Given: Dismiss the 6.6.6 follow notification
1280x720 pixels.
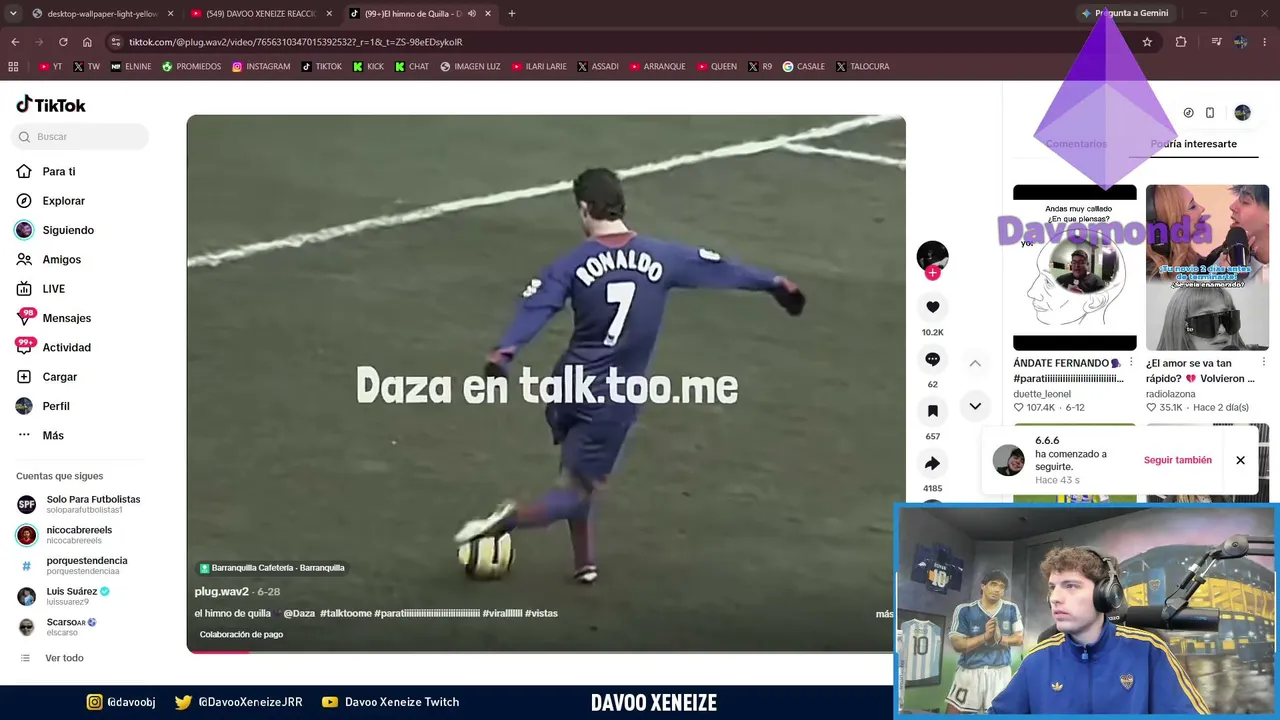Looking at the screenshot, I should [x=1240, y=460].
